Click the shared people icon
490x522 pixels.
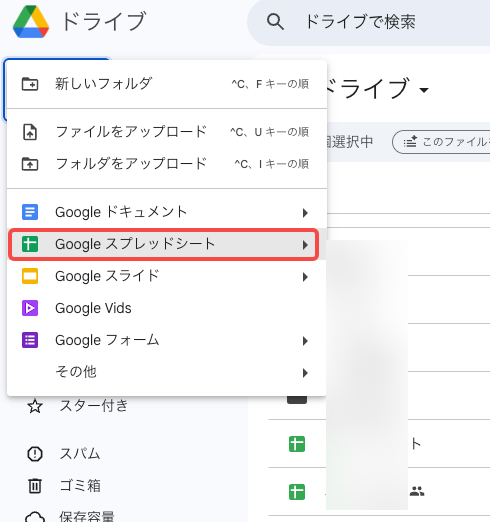click(x=417, y=491)
